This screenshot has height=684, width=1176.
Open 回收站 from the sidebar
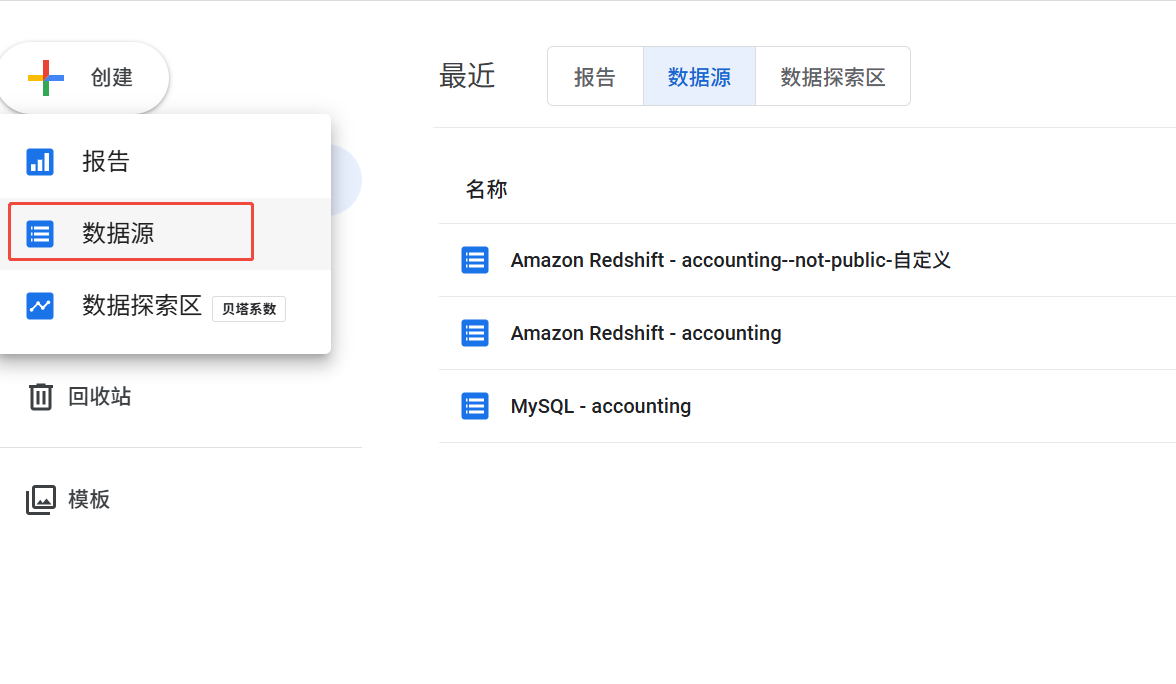99,396
